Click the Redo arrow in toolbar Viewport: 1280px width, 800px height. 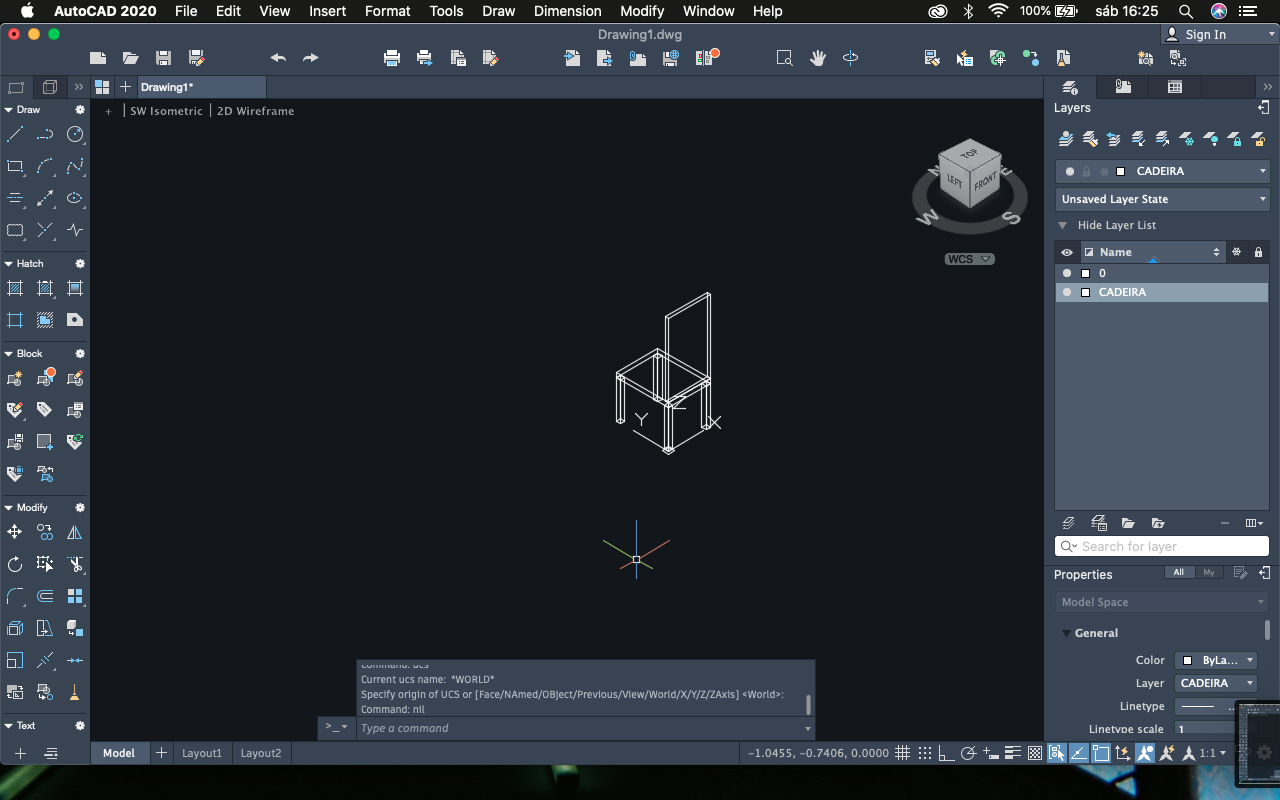pos(311,58)
